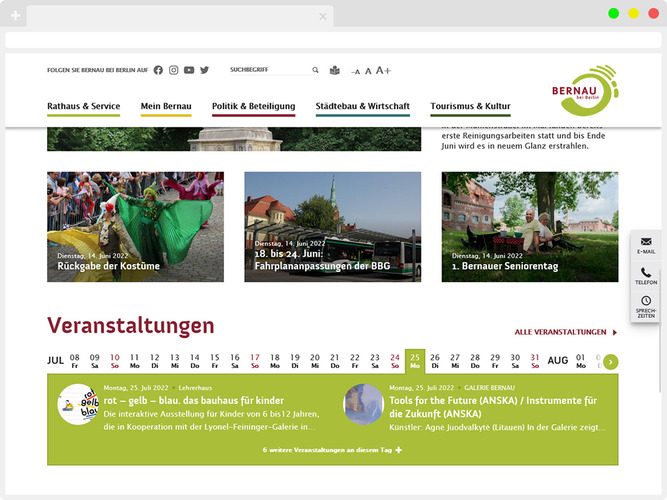
Task: Increase font size with A+
Action: [x=383, y=71]
